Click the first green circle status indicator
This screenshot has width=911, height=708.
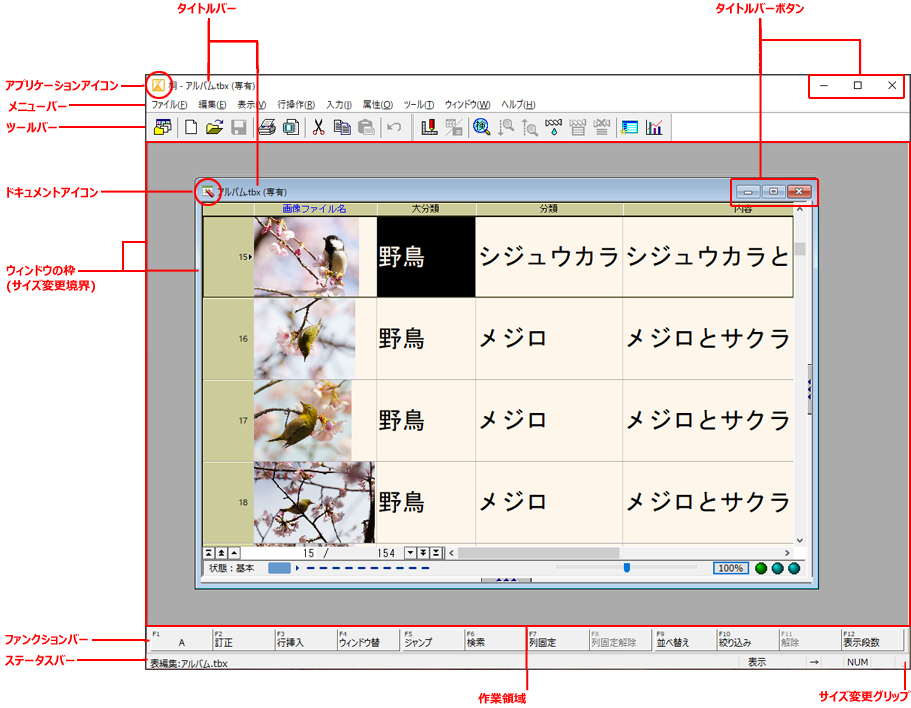click(761, 568)
